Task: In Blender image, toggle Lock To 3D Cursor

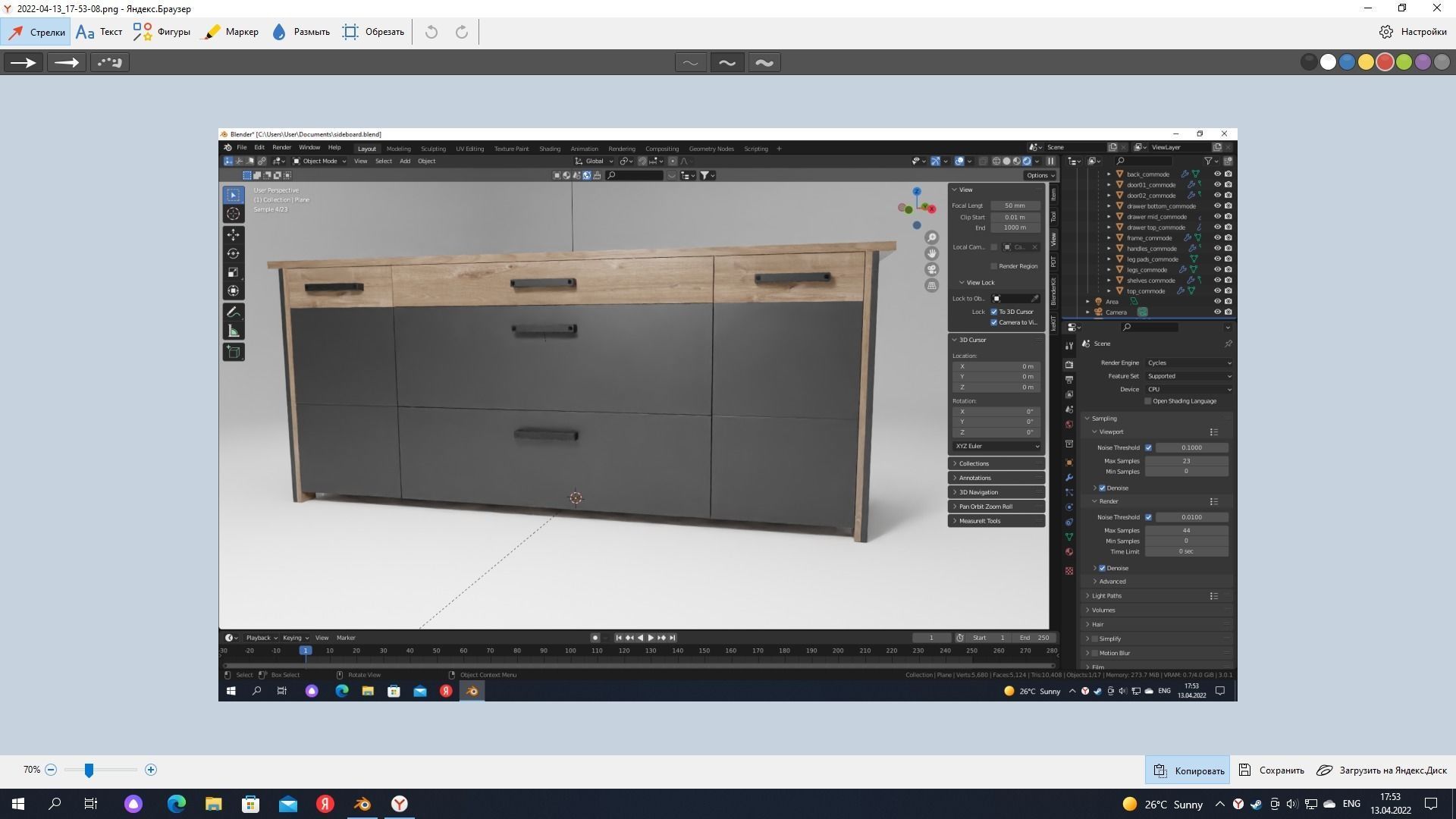Action: 994,312
